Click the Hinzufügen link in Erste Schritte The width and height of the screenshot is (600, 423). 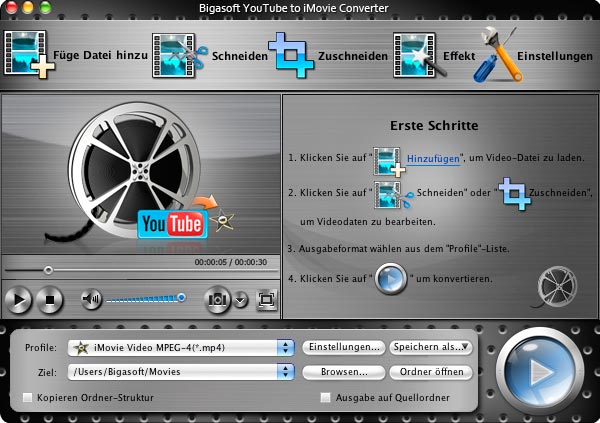pyautogui.click(x=433, y=158)
